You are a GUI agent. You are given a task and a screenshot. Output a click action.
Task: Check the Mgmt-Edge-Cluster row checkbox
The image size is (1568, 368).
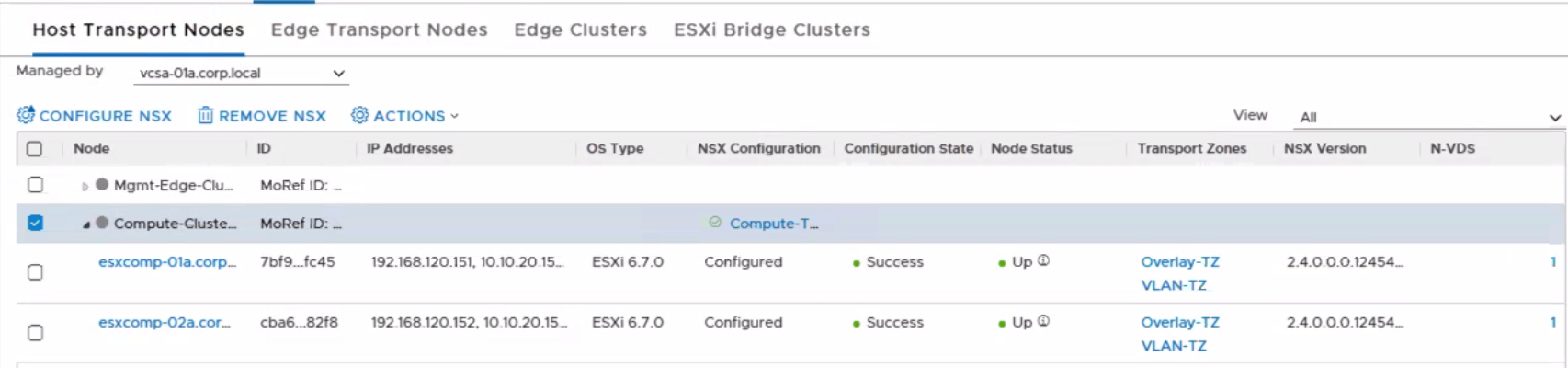tap(35, 184)
